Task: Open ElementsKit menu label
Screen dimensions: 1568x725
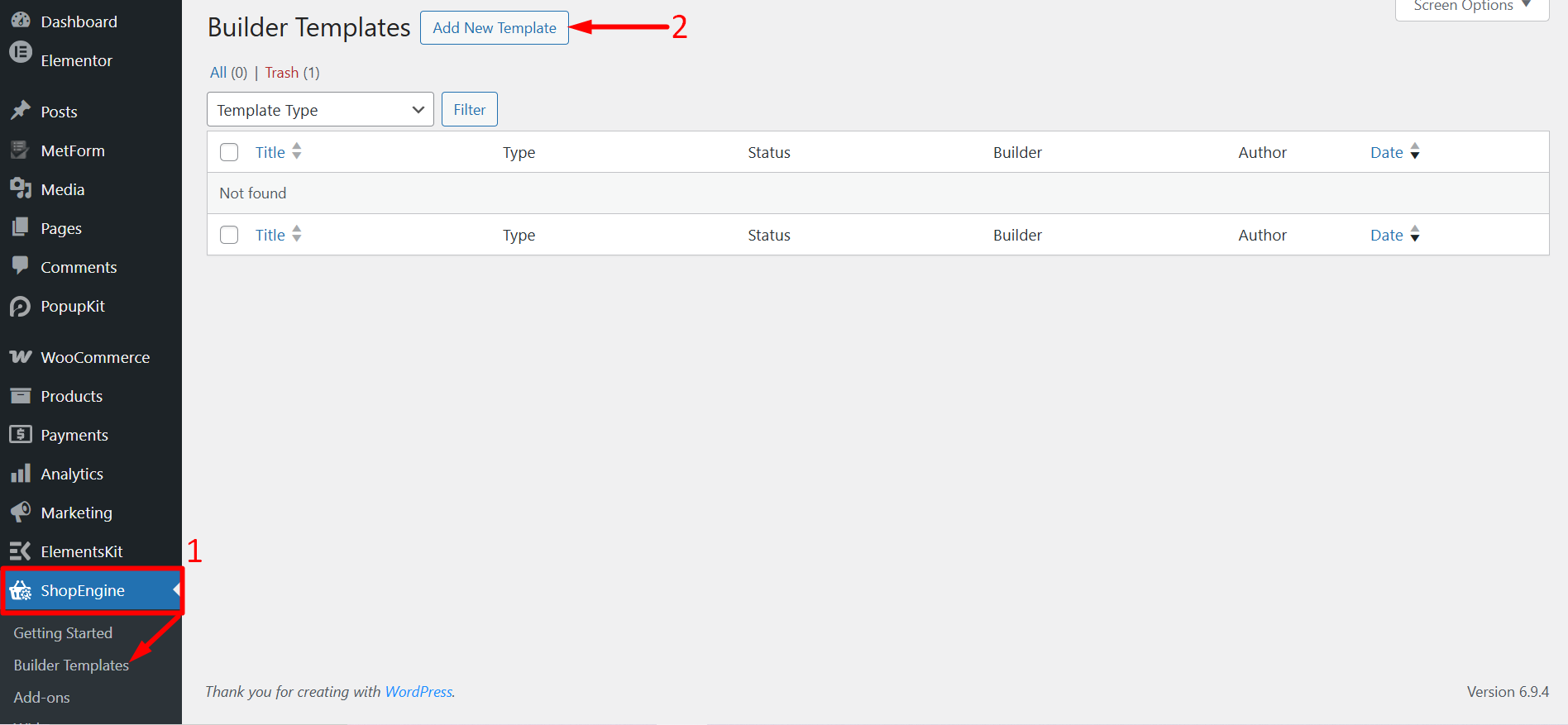Action: click(x=82, y=551)
